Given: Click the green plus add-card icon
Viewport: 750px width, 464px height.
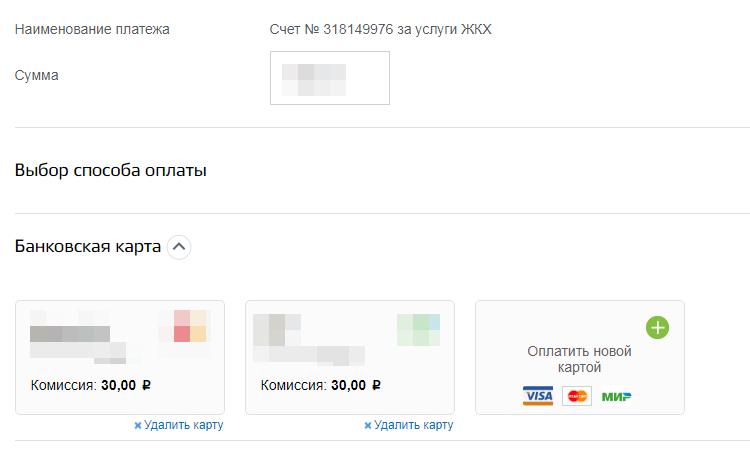Looking at the screenshot, I should [x=658, y=328].
